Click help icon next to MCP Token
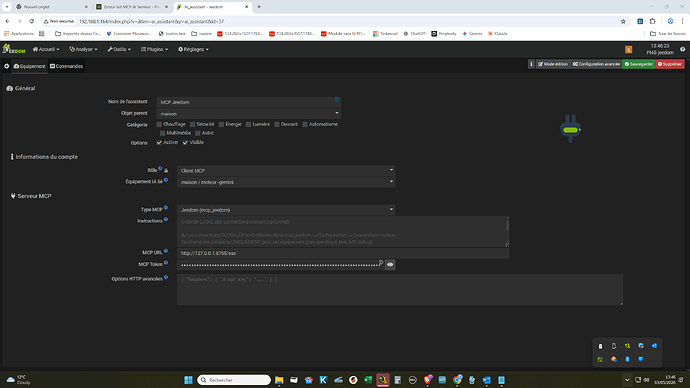Screen dimensions: 690x388 coord(166,263)
